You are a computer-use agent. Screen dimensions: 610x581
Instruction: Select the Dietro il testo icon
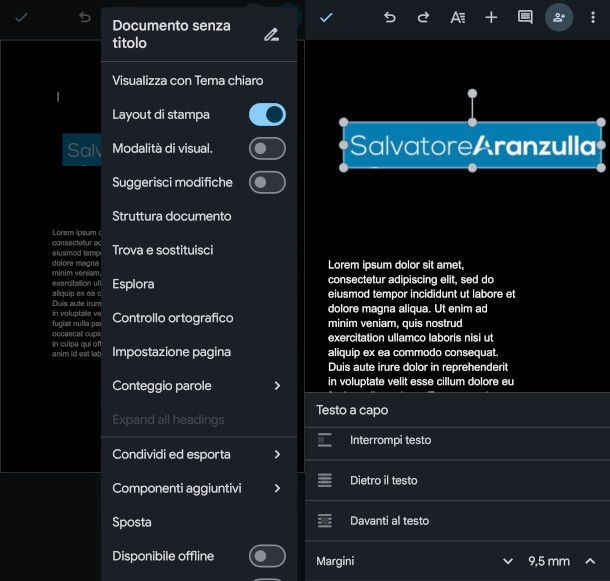tap(324, 480)
